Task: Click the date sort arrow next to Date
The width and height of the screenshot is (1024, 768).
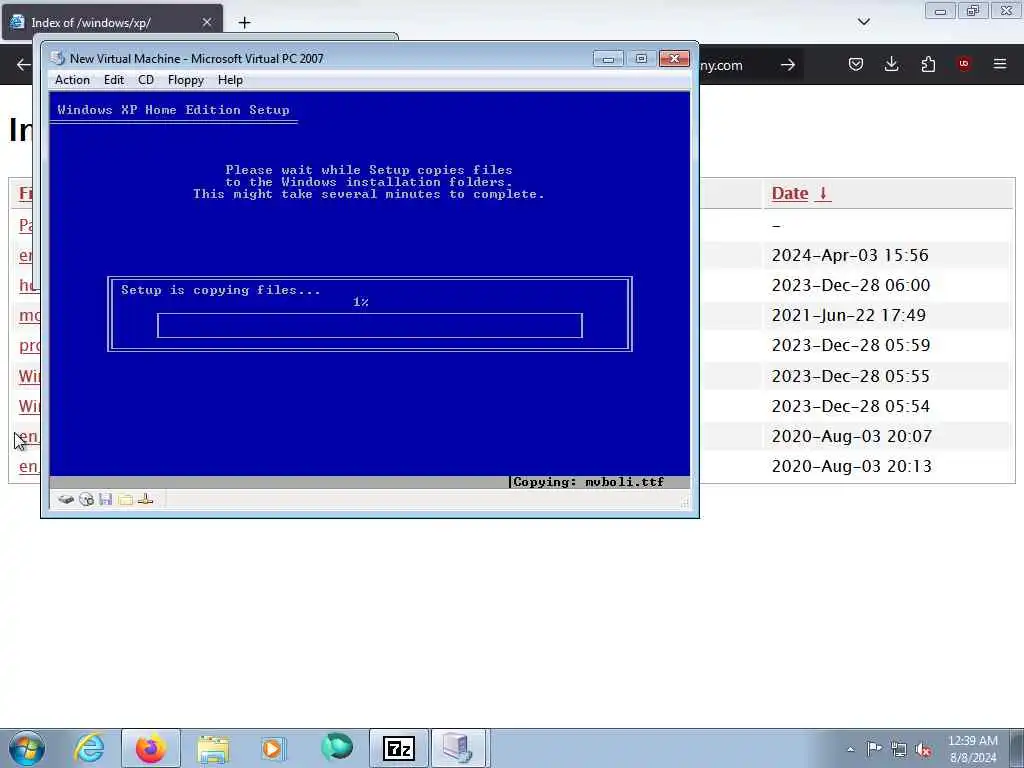Action: [823, 193]
